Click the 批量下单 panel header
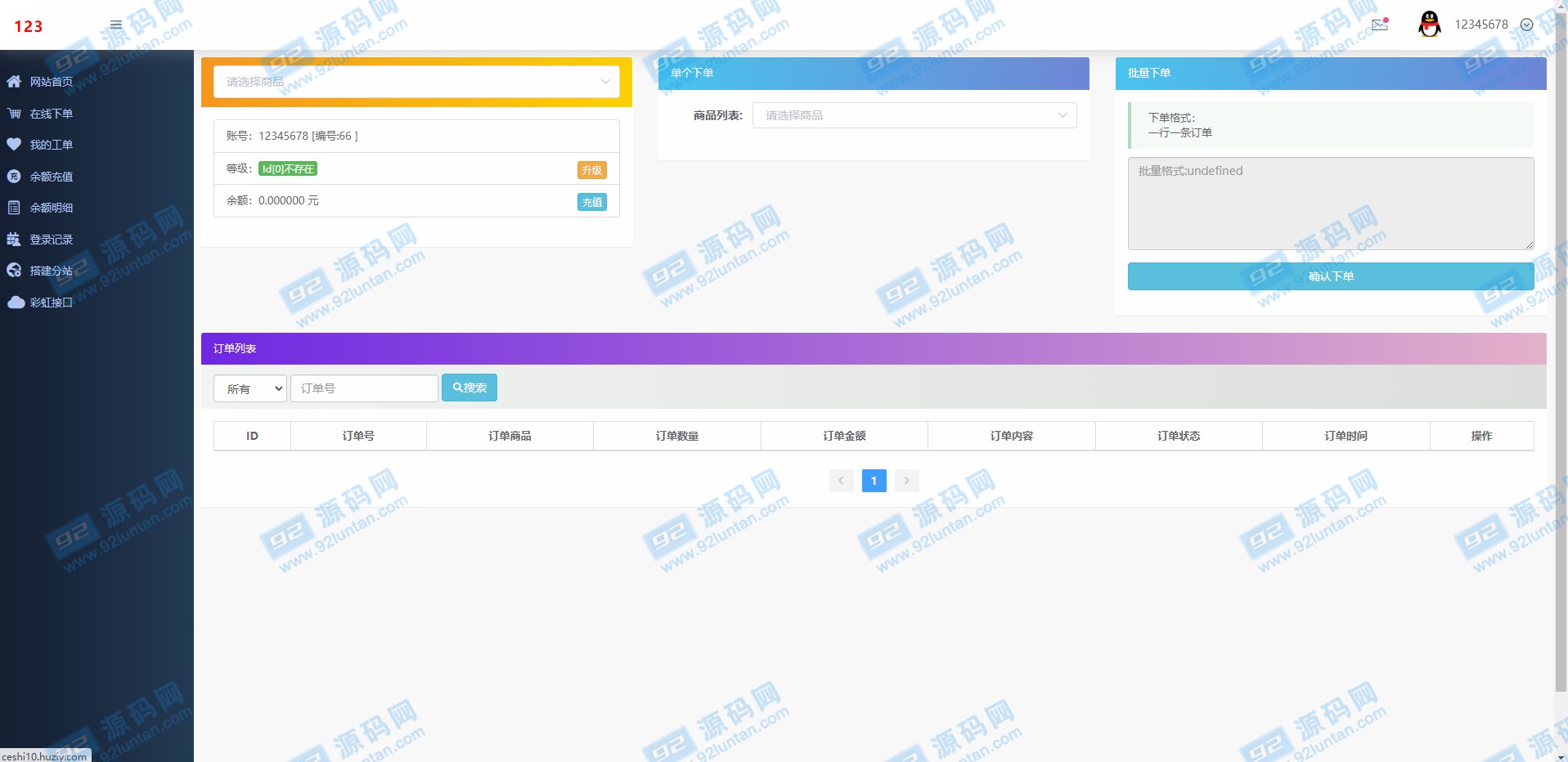 [x=1331, y=73]
